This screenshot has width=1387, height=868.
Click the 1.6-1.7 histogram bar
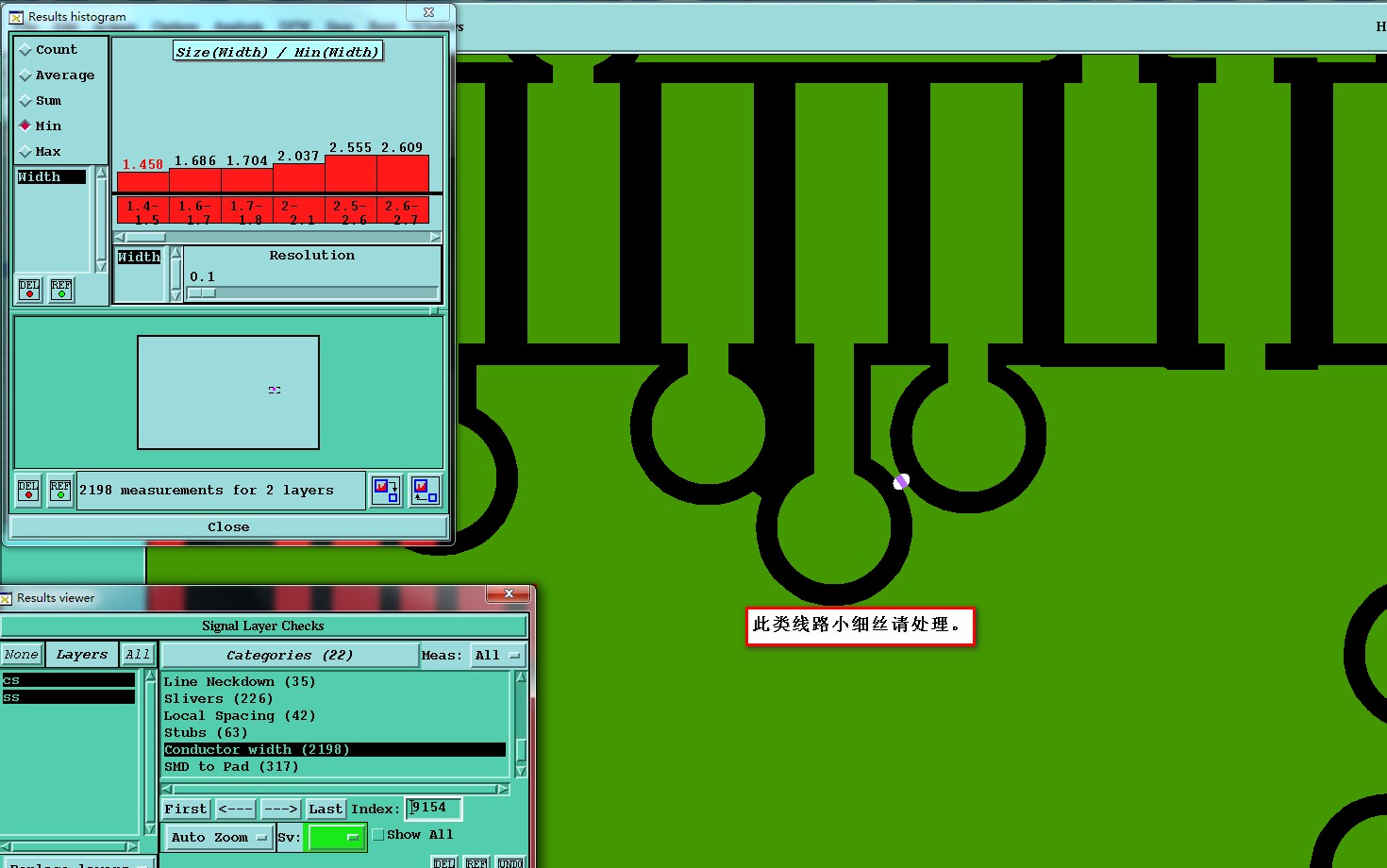point(195,180)
